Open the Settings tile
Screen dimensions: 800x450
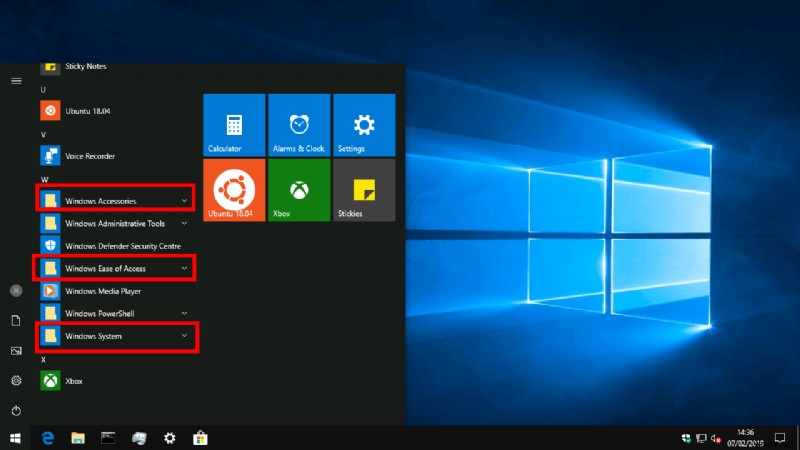tap(364, 125)
